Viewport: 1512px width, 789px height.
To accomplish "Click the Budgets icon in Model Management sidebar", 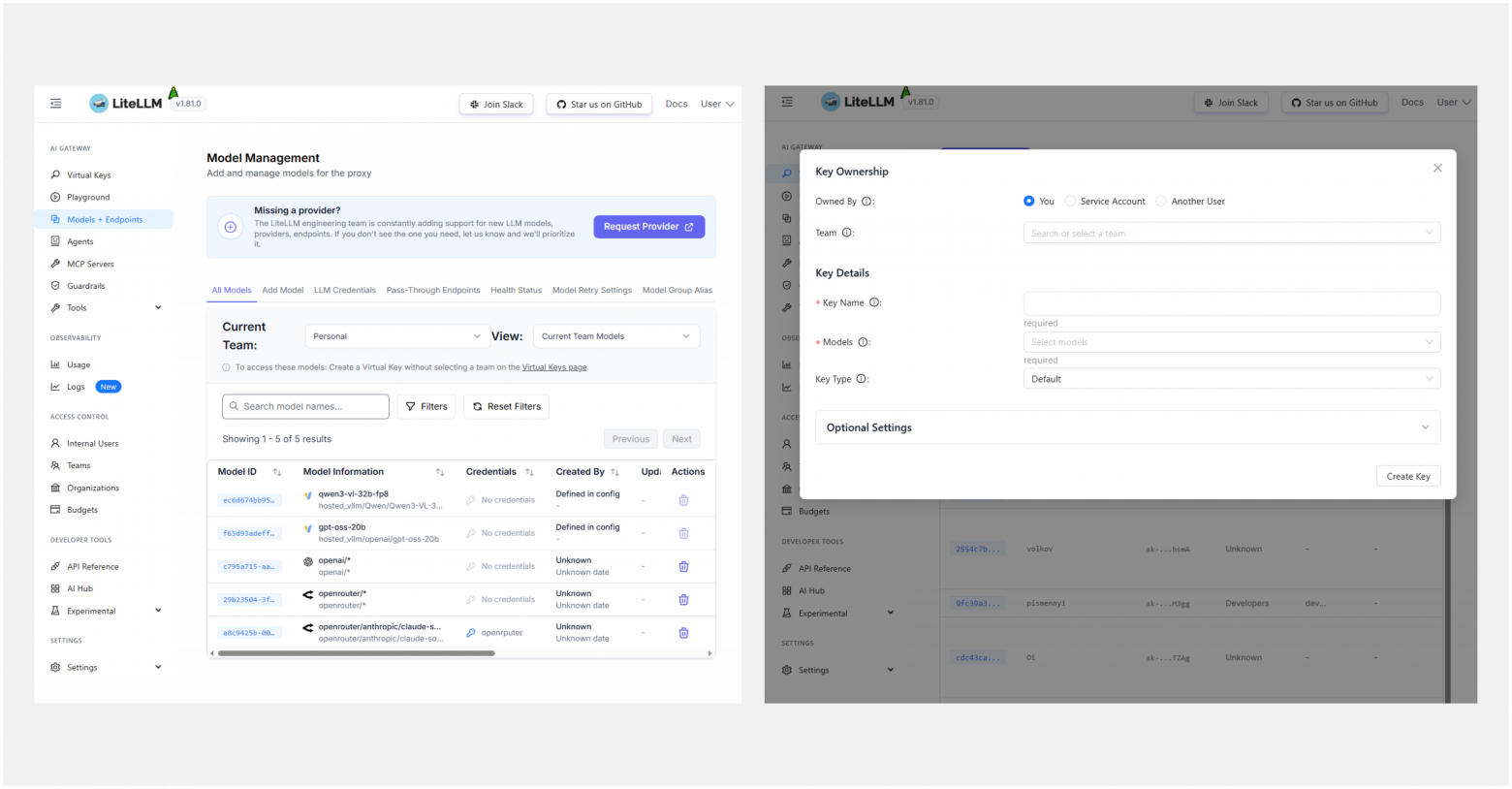I will (x=55, y=510).
